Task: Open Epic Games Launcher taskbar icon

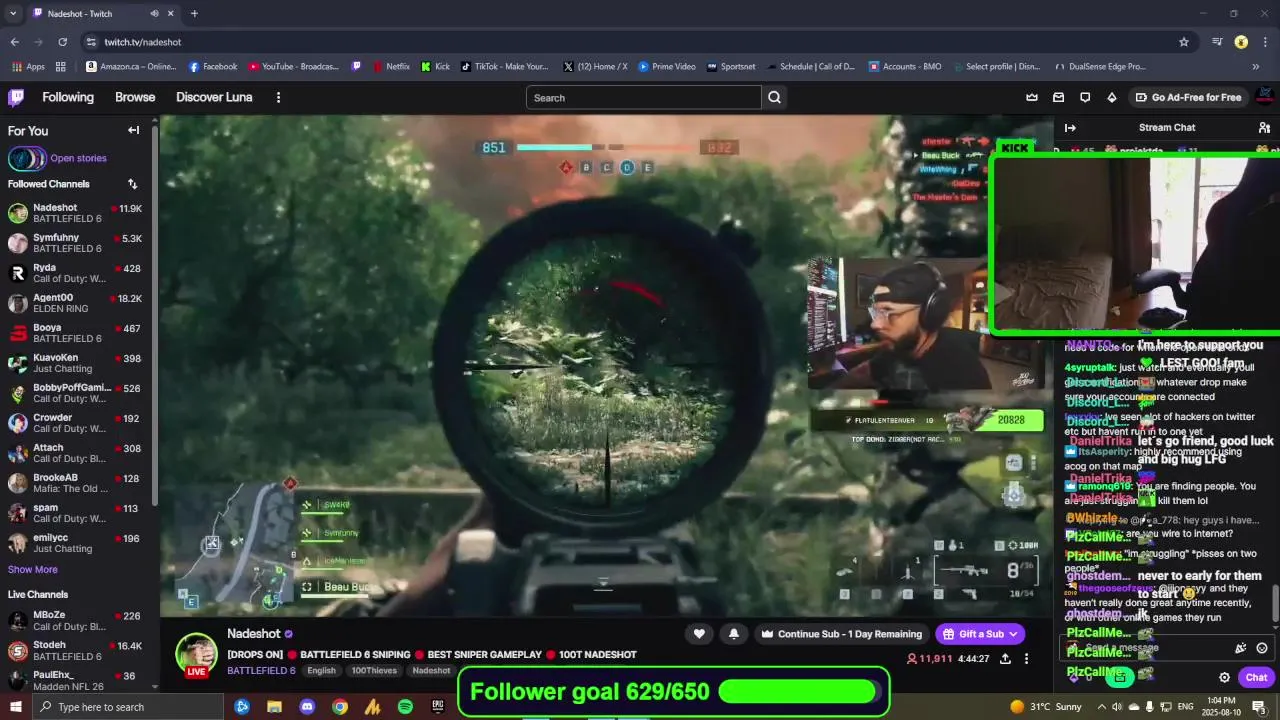Action: [x=437, y=707]
